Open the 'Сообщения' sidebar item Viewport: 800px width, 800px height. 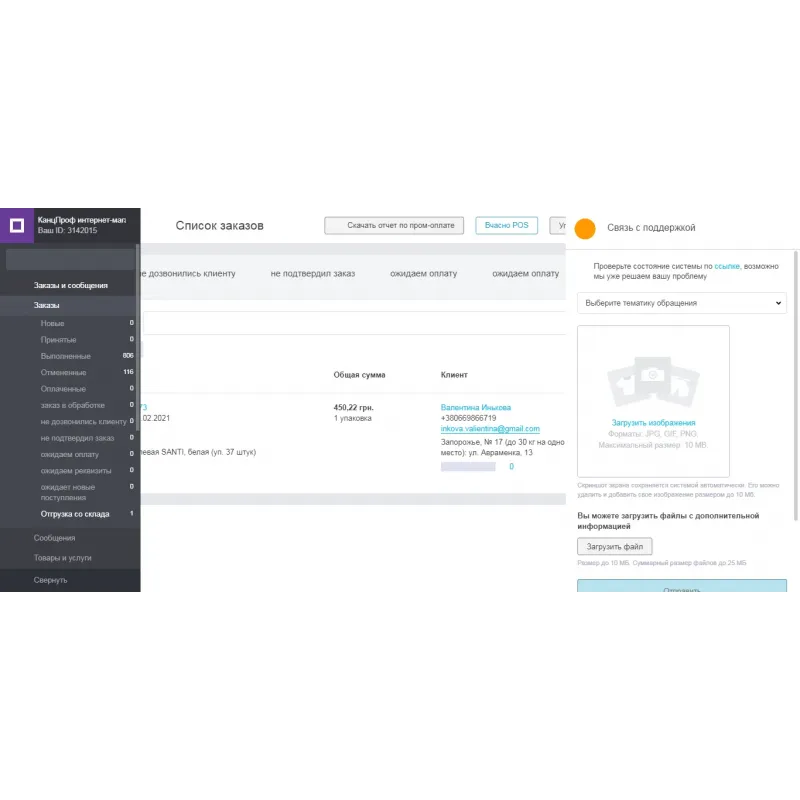click(54, 538)
